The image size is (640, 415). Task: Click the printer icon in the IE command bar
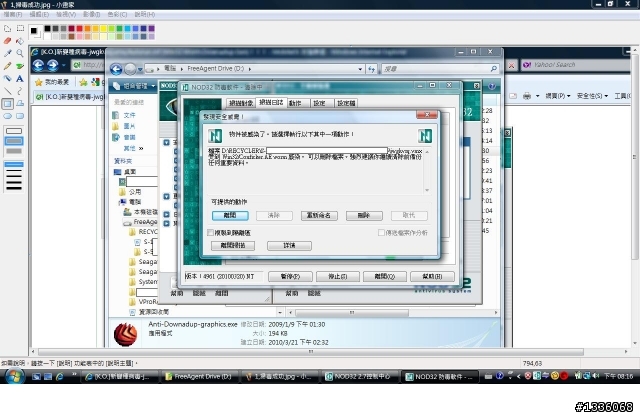point(527,96)
